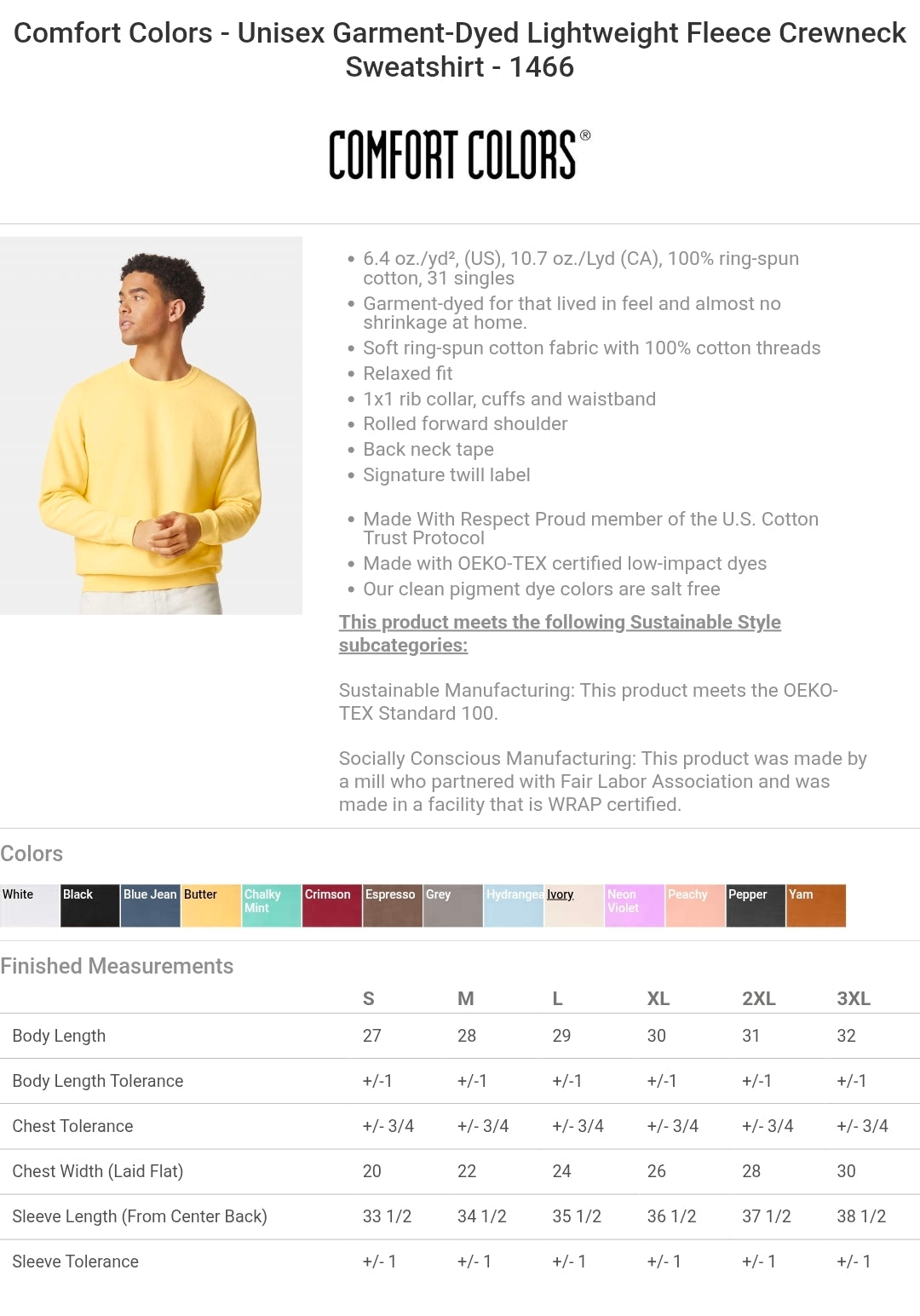The height and width of the screenshot is (1316, 920).
Task: Choose the Blue Jean color swatch
Action: [151, 905]
